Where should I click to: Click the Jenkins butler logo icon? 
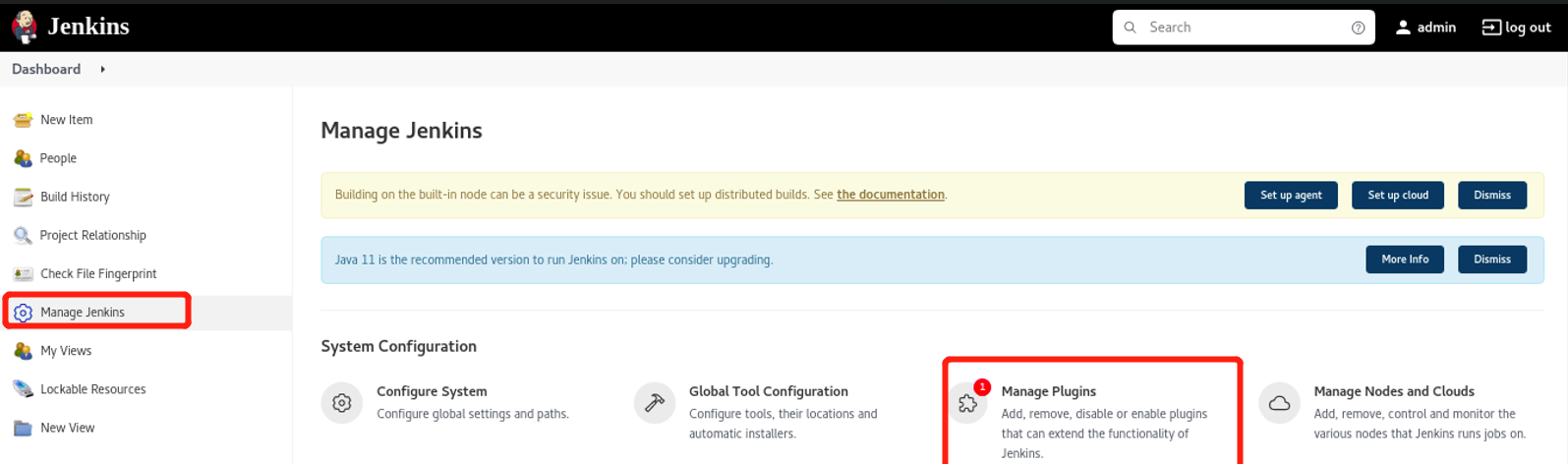click(24, 27)
